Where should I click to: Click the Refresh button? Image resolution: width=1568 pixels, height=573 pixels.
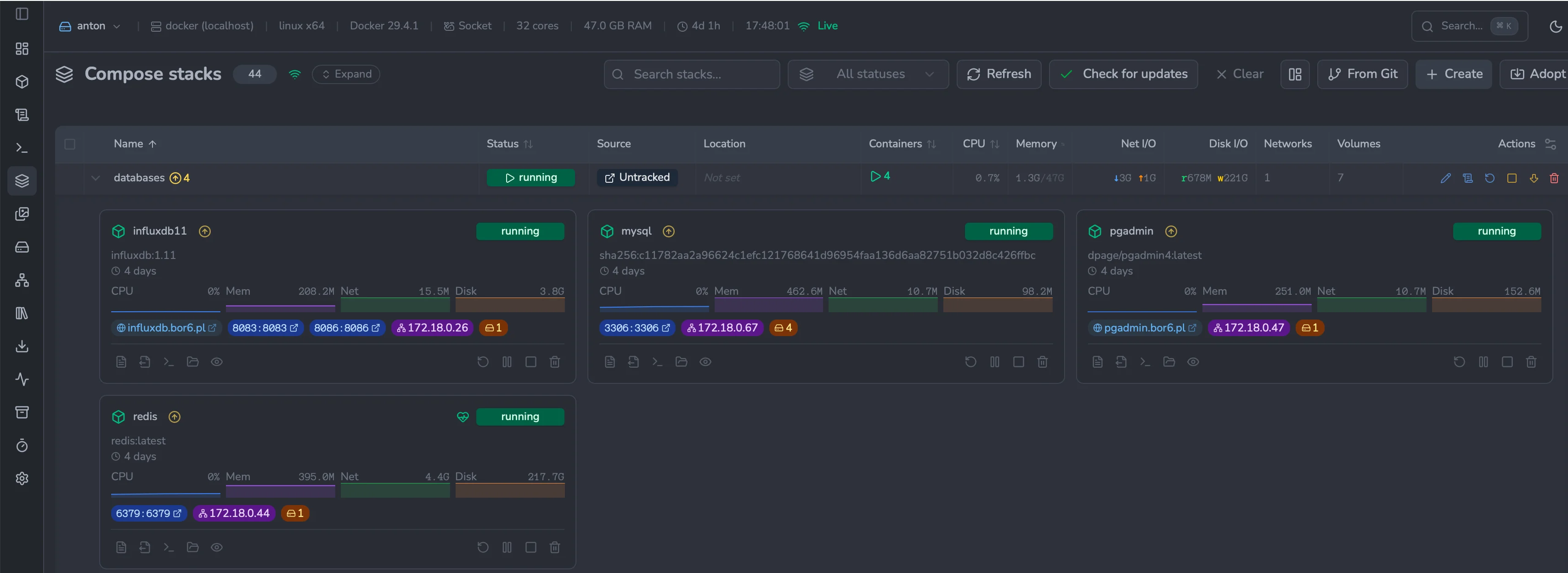coord(999,74)
